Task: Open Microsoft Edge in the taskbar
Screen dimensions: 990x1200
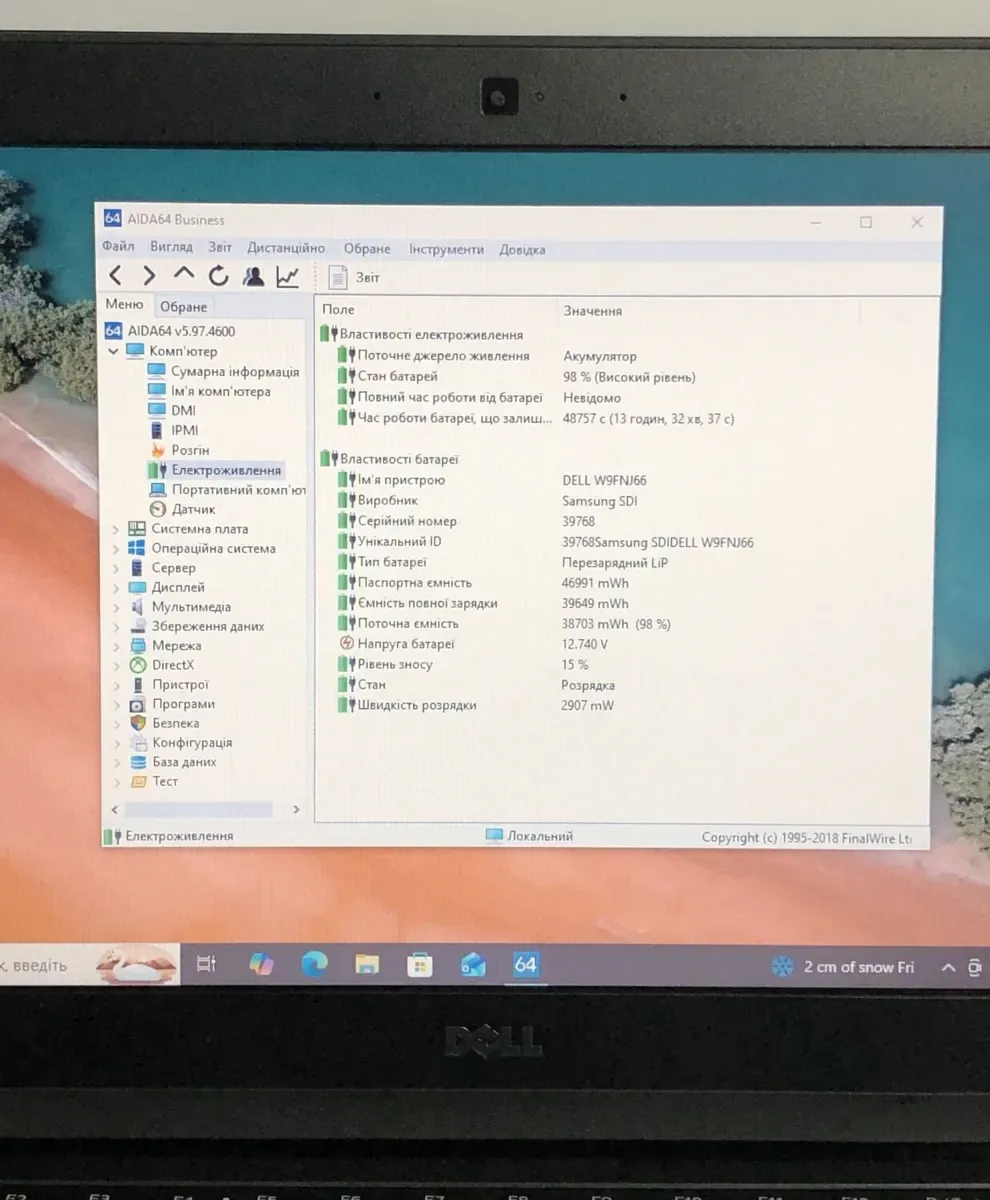Action: (314, 965)
